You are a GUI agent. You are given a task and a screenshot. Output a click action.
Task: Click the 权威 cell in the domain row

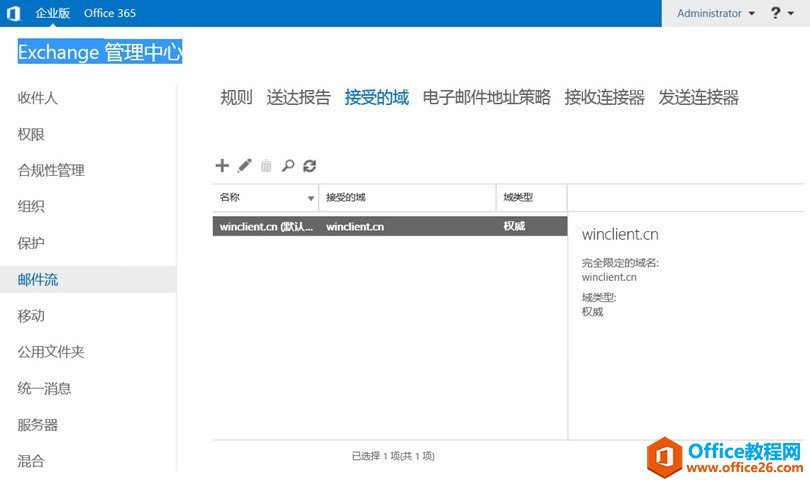[514, 226]
